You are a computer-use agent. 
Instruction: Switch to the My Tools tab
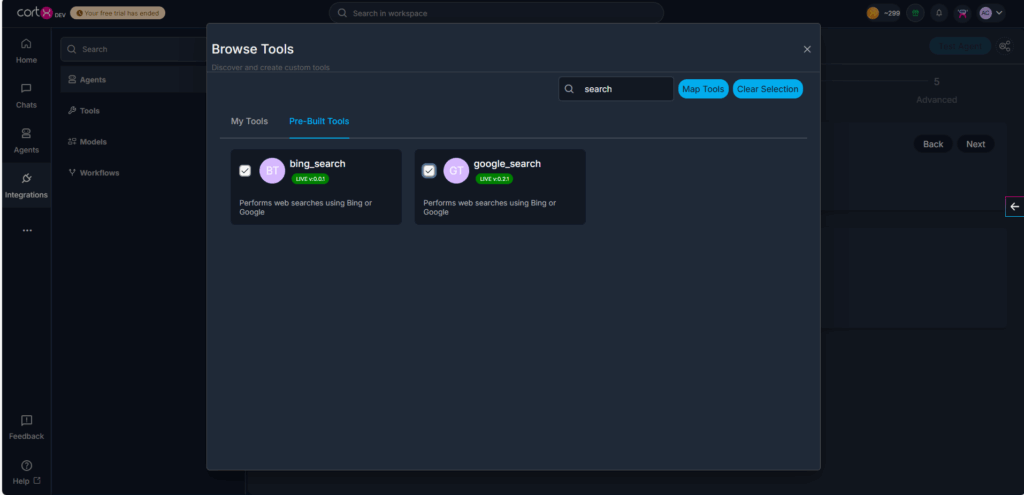249,121
